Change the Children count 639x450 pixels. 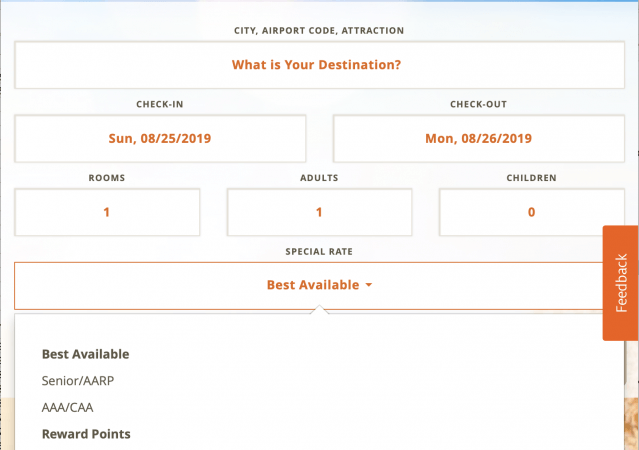(x=531, y=212)
